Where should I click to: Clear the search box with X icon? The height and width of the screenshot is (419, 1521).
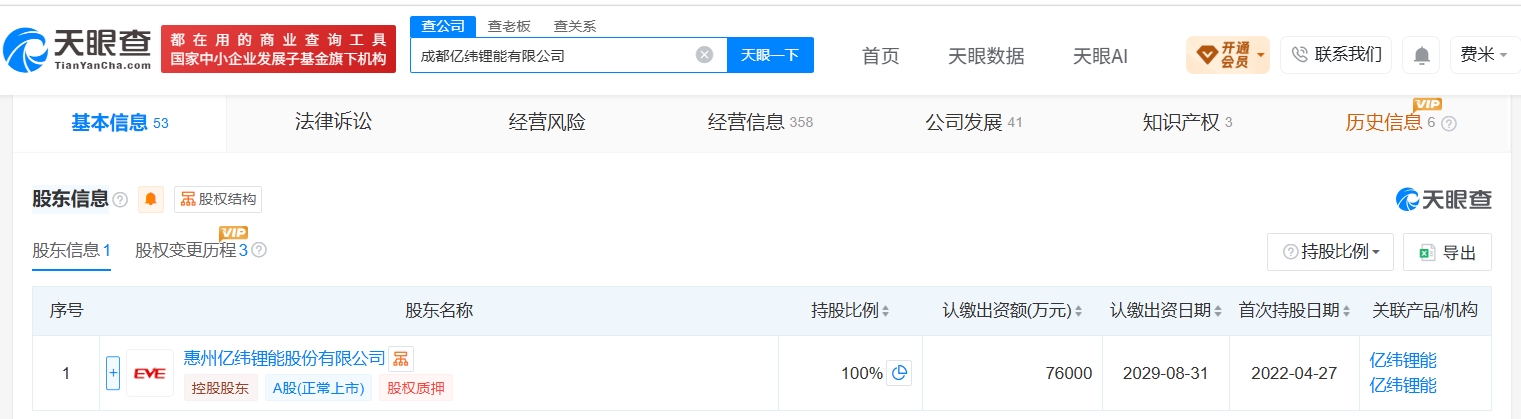tap(704, 55)
